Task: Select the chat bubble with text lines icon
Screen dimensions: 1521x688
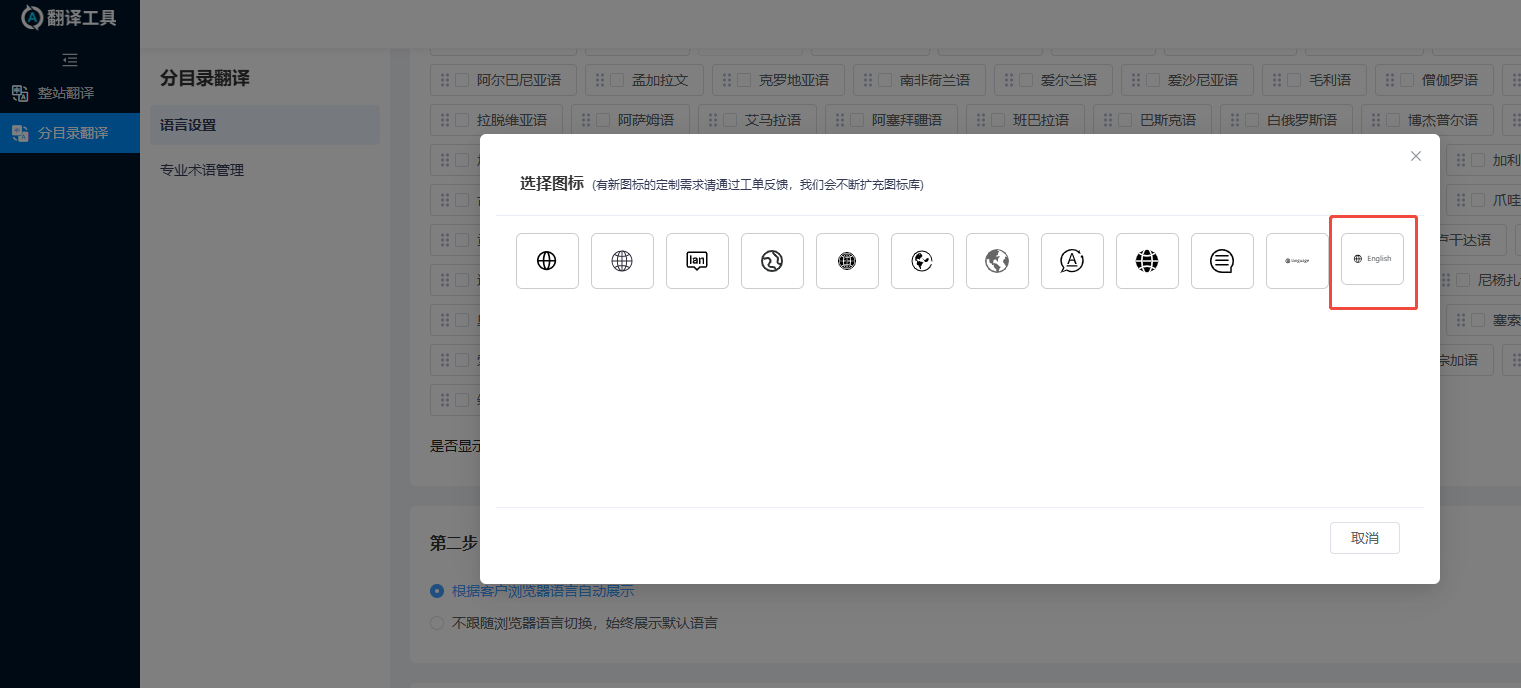Action: [1222, 260]
